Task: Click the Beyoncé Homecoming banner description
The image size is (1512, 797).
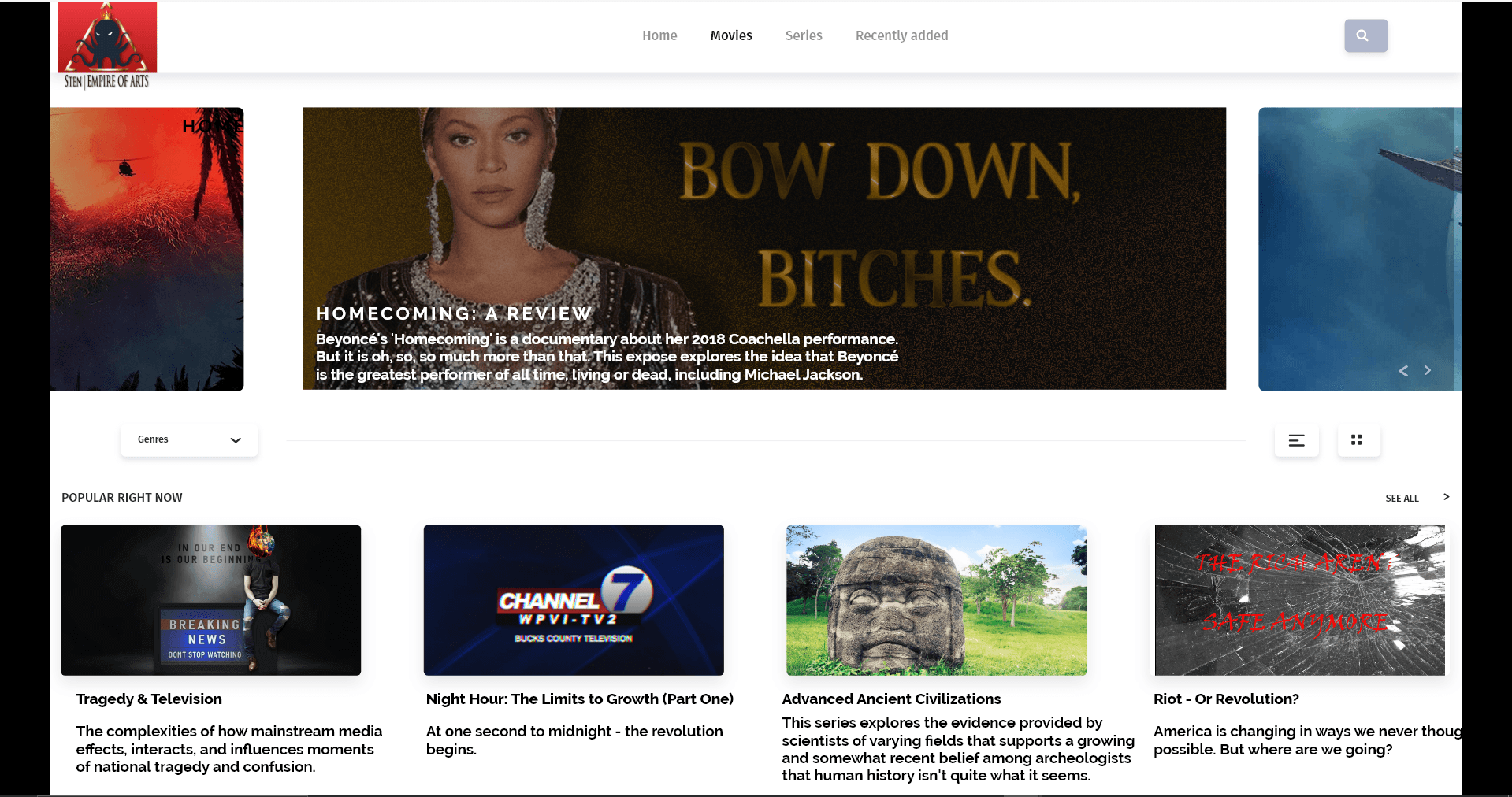Action: coord(607,357)
